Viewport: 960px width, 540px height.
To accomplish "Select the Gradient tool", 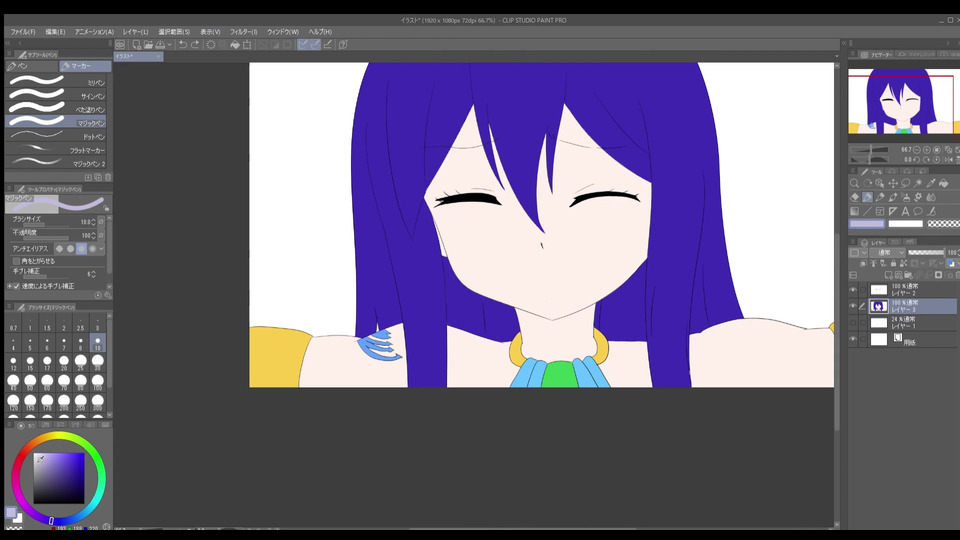I will pos(855,211).
